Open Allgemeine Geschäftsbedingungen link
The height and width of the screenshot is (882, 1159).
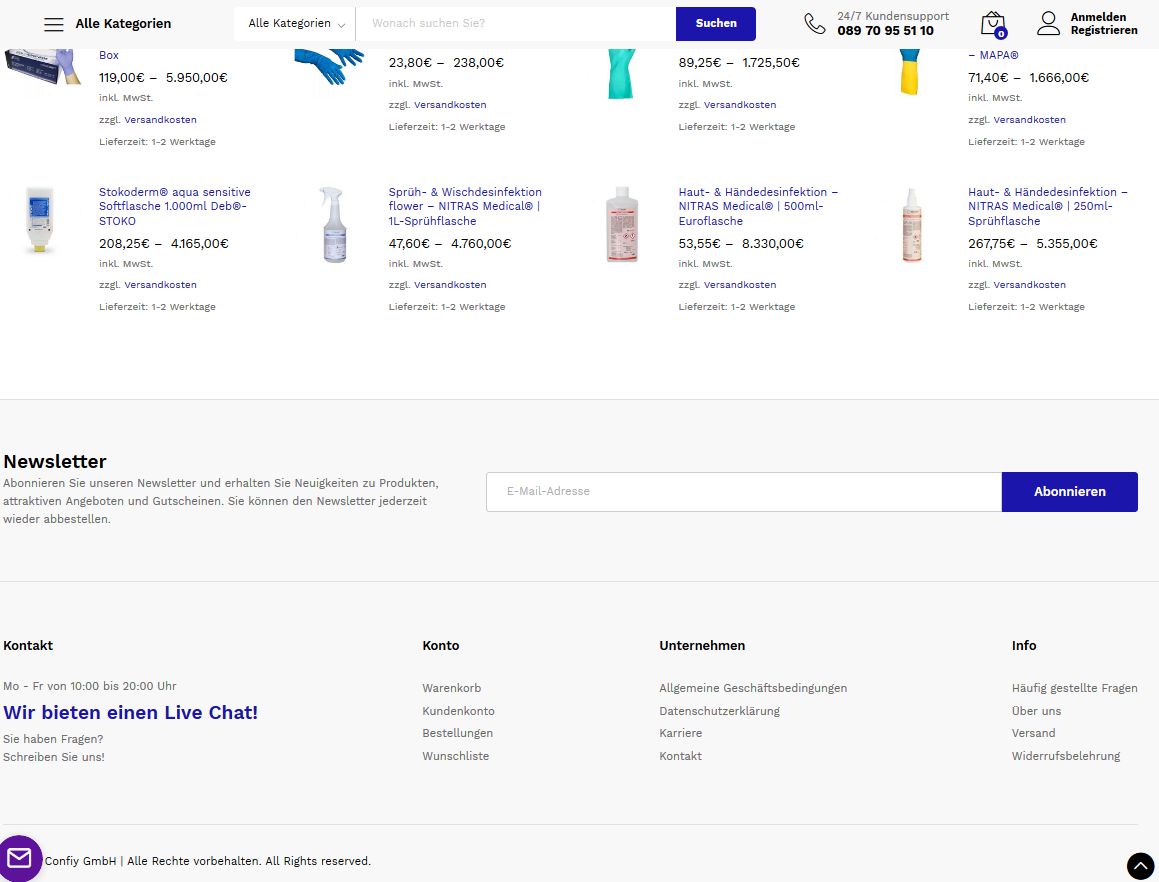point(753,688)
